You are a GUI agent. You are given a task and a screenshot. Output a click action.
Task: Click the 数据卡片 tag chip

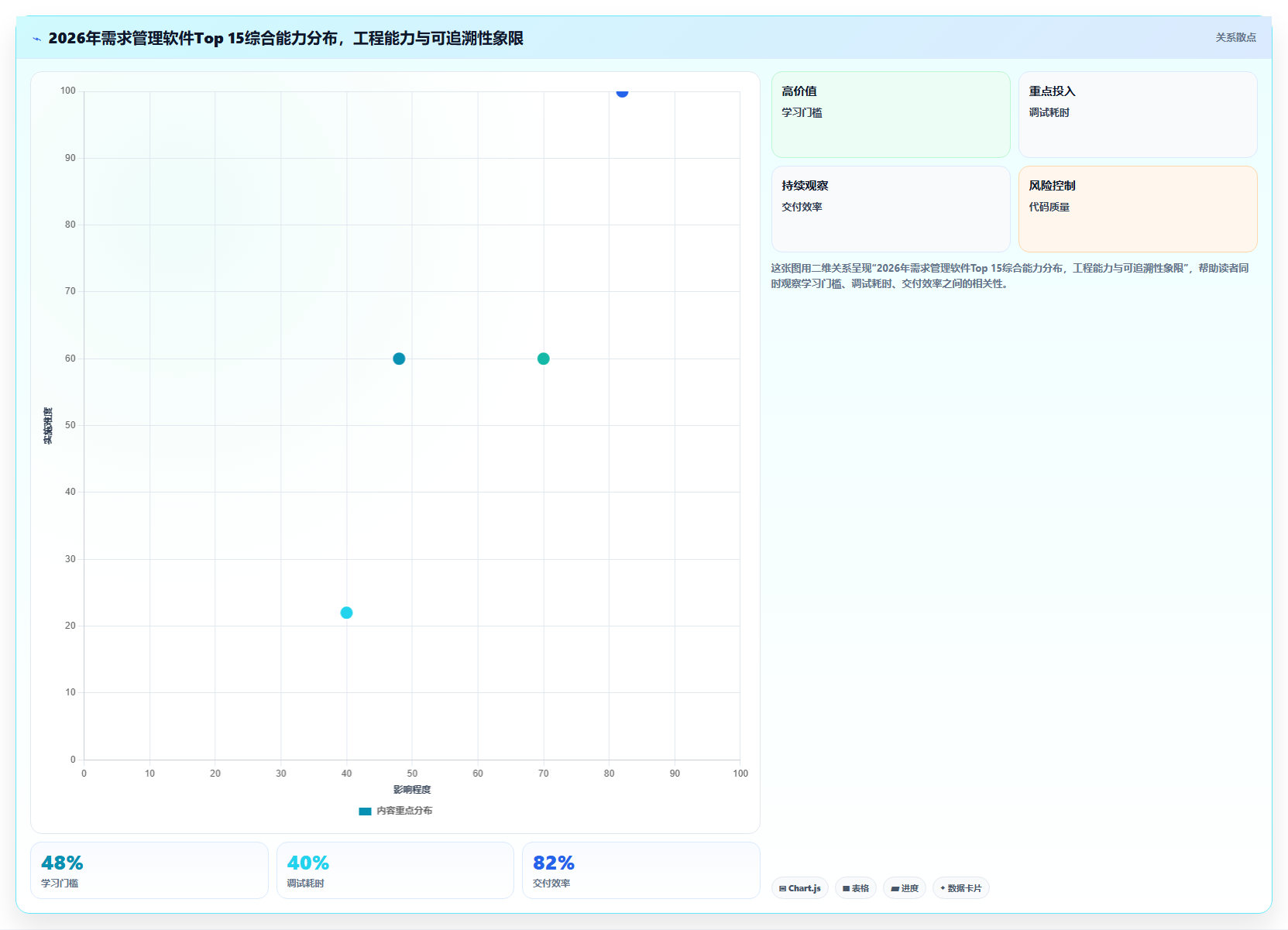(x=961, y=888)
